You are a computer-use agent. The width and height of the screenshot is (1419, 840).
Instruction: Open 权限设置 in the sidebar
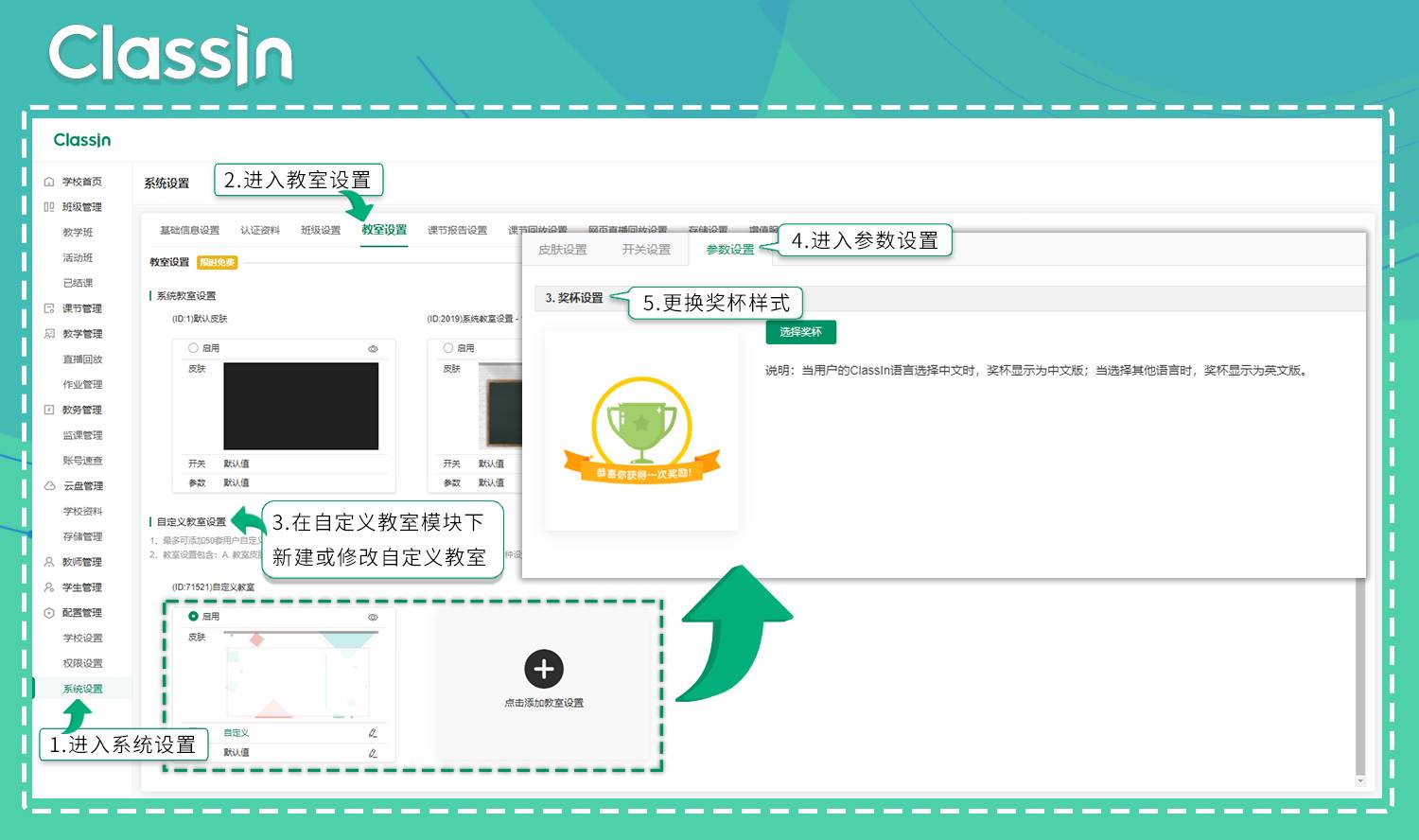click(x=82, y=664)
